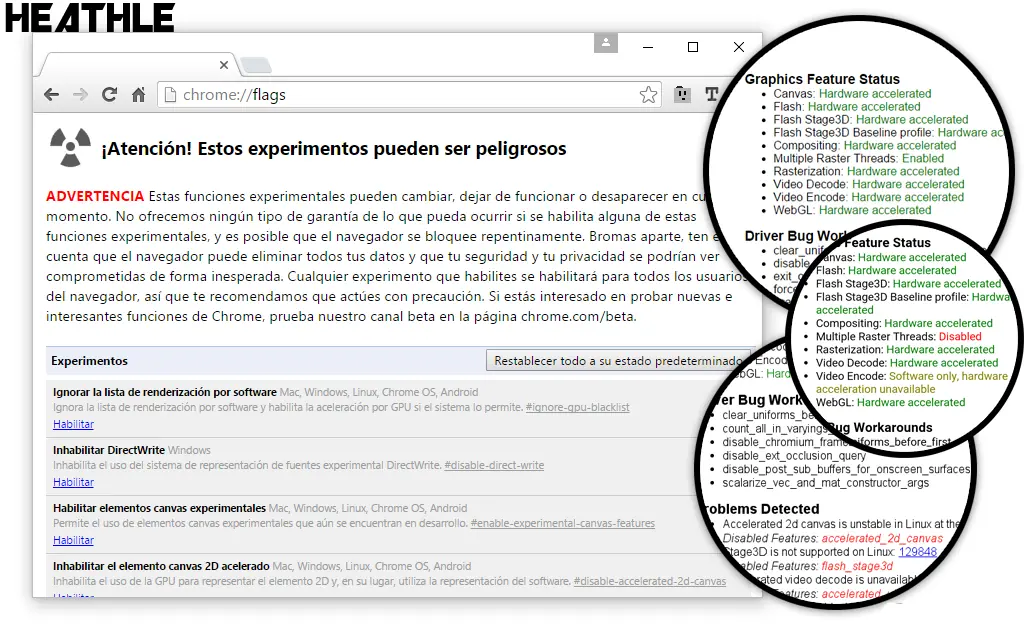Click the page icon in the address bar
Image resolution: width=1024 pixels, height=628 pixels.
pyautogui.click(x=170, y=95)
